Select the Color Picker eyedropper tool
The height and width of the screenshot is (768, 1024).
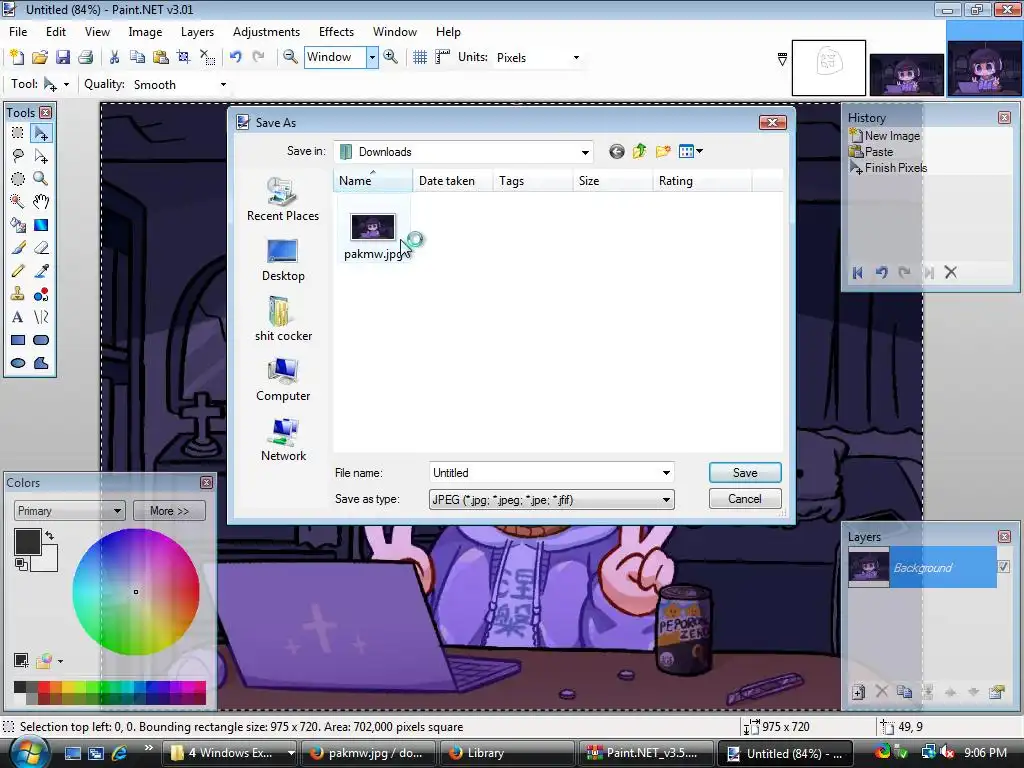41,271
